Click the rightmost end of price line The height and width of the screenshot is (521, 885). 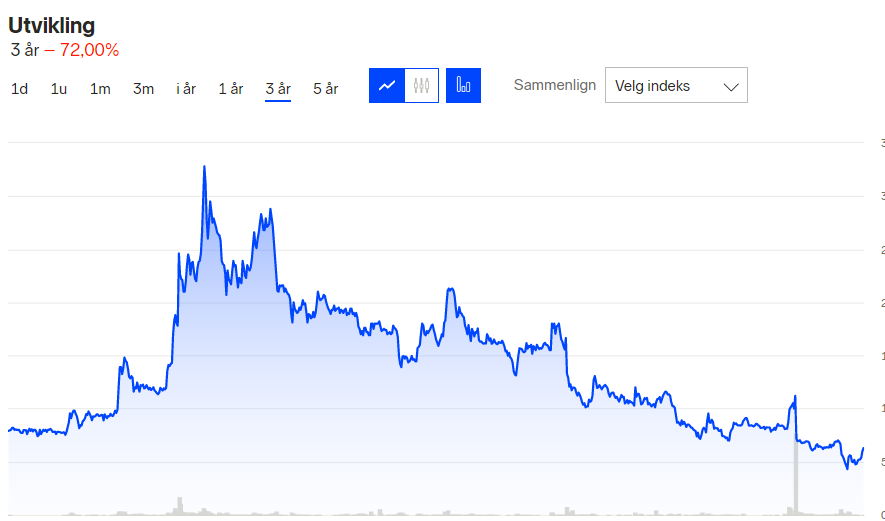coord(862,448)
